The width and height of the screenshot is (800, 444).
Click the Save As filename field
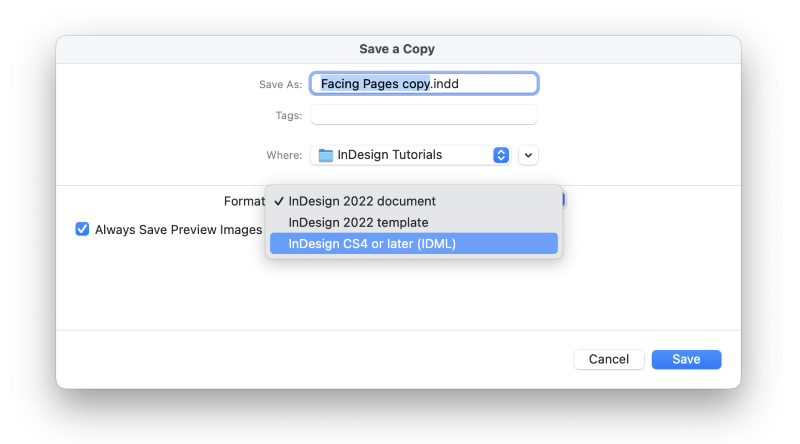[424, 84]
